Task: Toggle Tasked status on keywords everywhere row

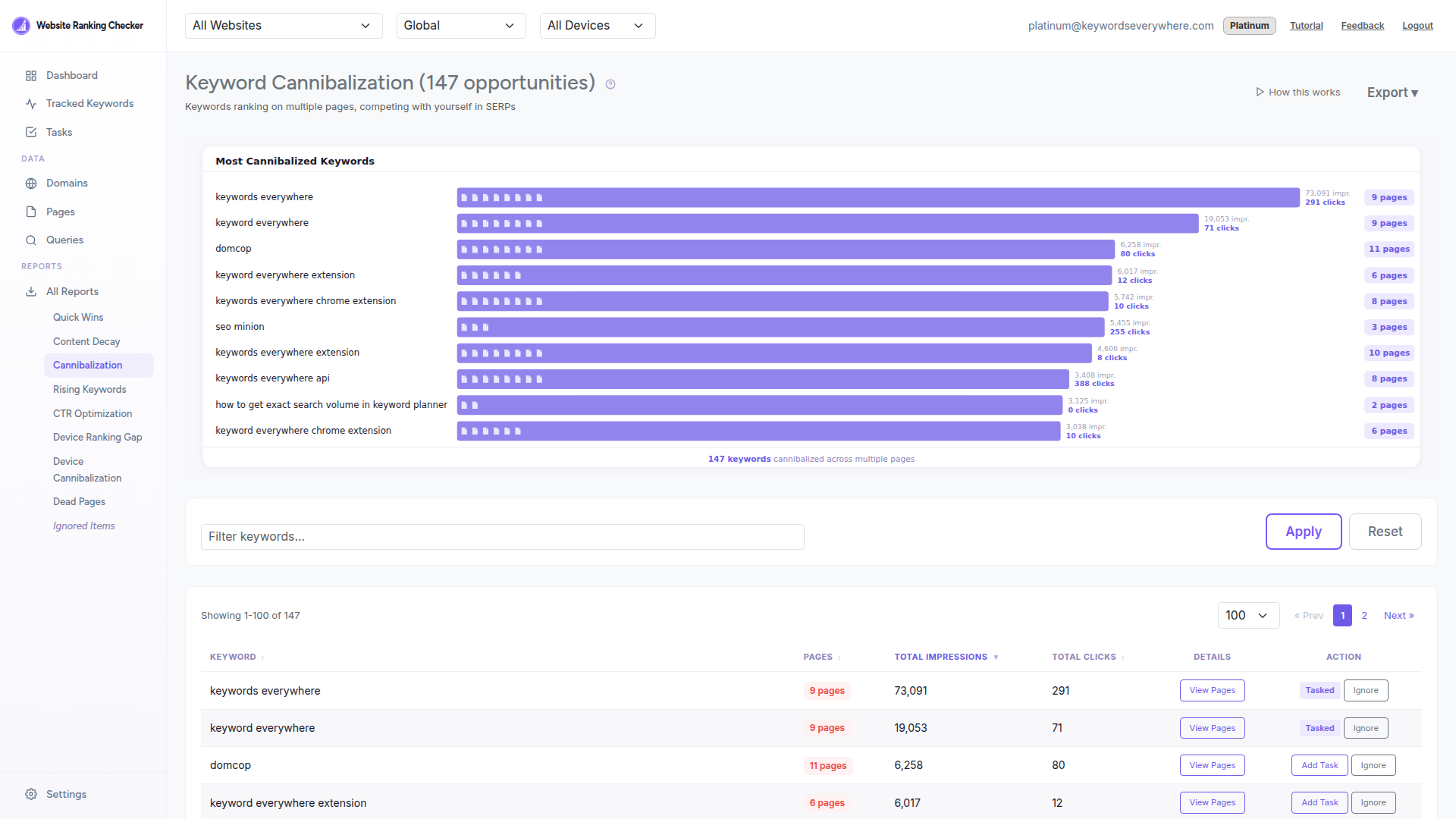Action: [x=1319, y=690]
